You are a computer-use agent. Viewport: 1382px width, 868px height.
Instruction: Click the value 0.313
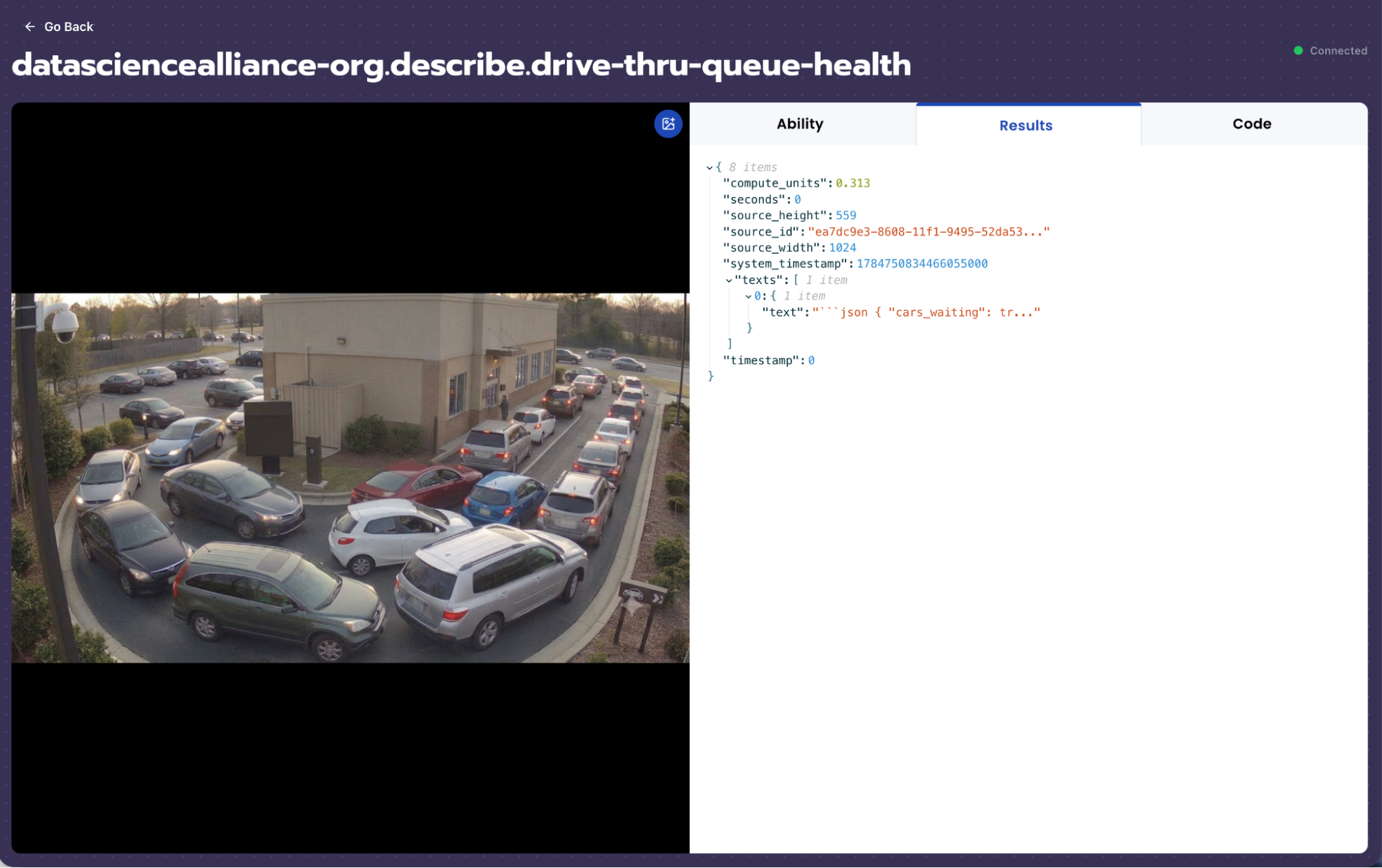click(852, 183)
